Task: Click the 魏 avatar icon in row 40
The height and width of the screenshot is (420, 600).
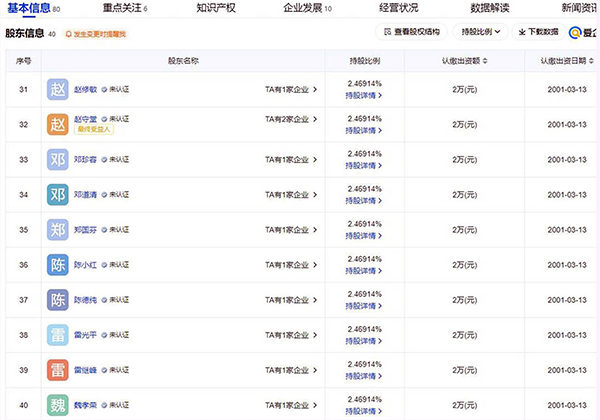Action: click(x=57, y=405)
